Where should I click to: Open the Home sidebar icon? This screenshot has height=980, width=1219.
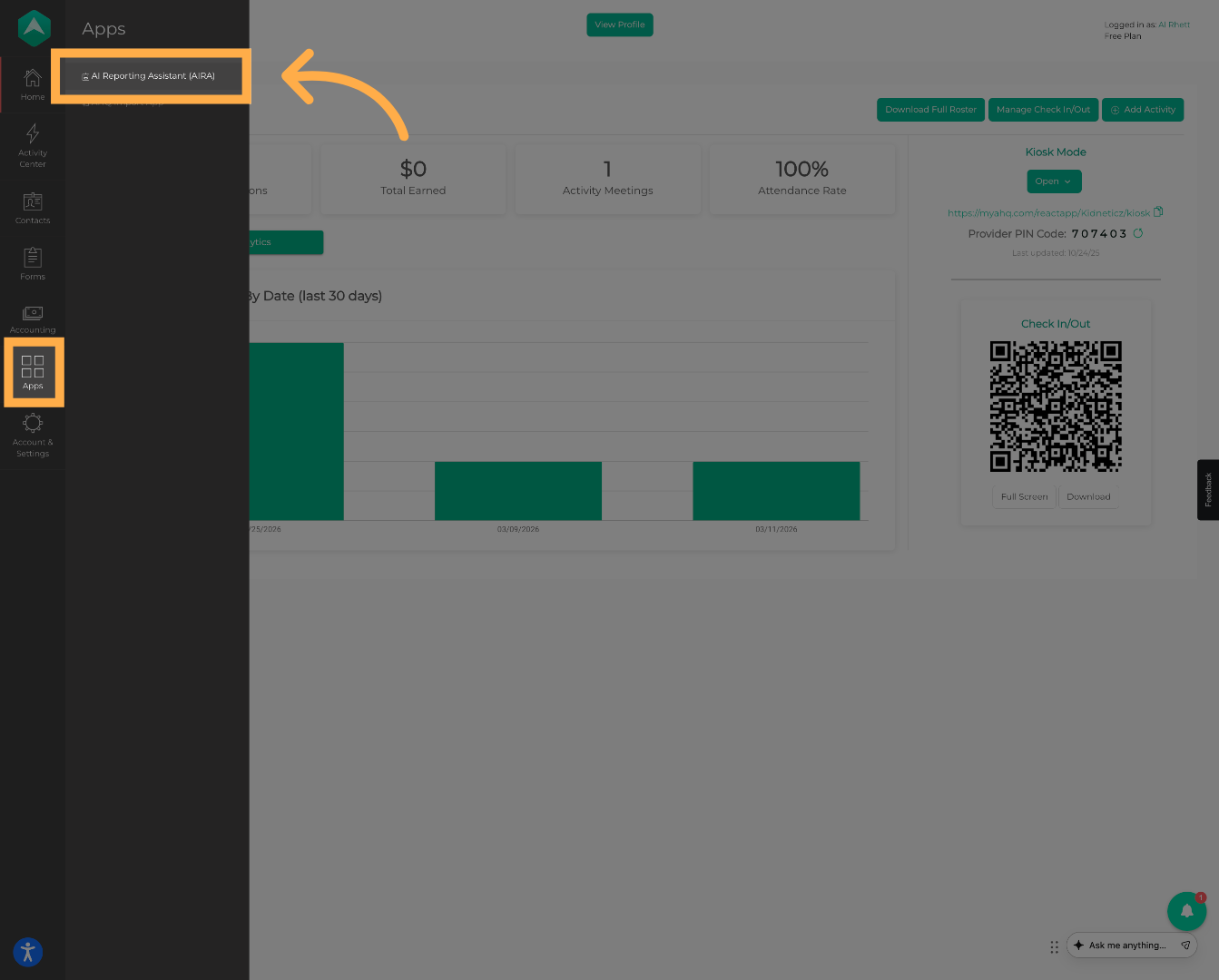[x=33, y=83]
